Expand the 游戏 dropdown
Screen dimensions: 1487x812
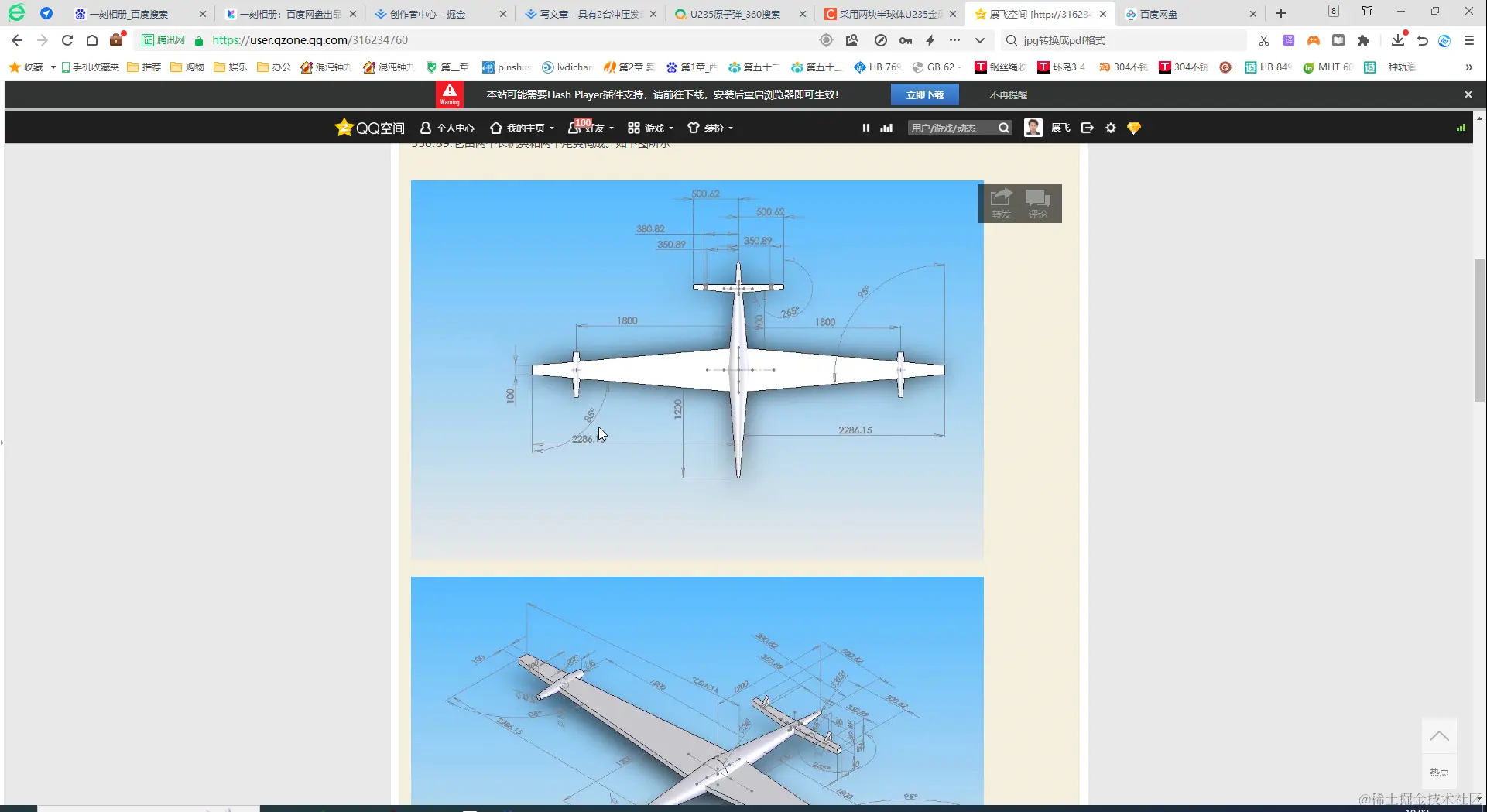point(650,127)
